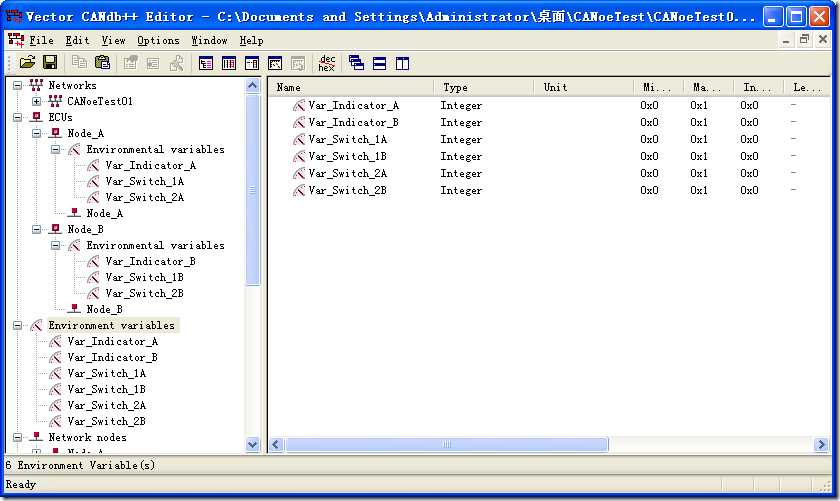Click the vertical scrollbar thumb in tree
This screenshot has width=840, height=501.
(x=252, y=190)
